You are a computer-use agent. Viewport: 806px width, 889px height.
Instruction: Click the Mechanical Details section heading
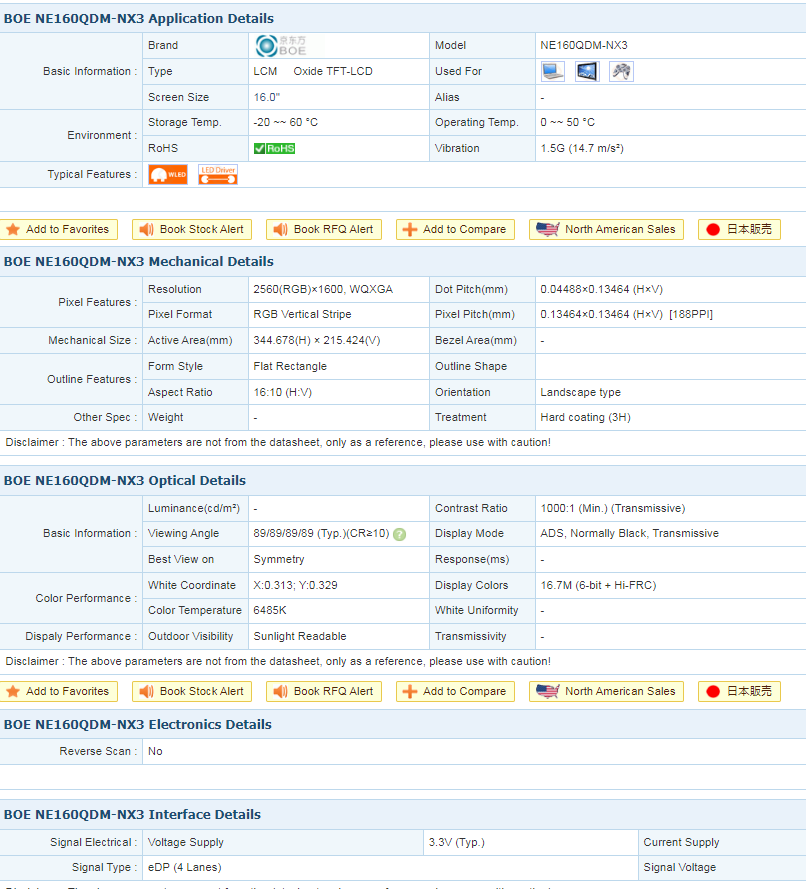click(x=139, y=262)
